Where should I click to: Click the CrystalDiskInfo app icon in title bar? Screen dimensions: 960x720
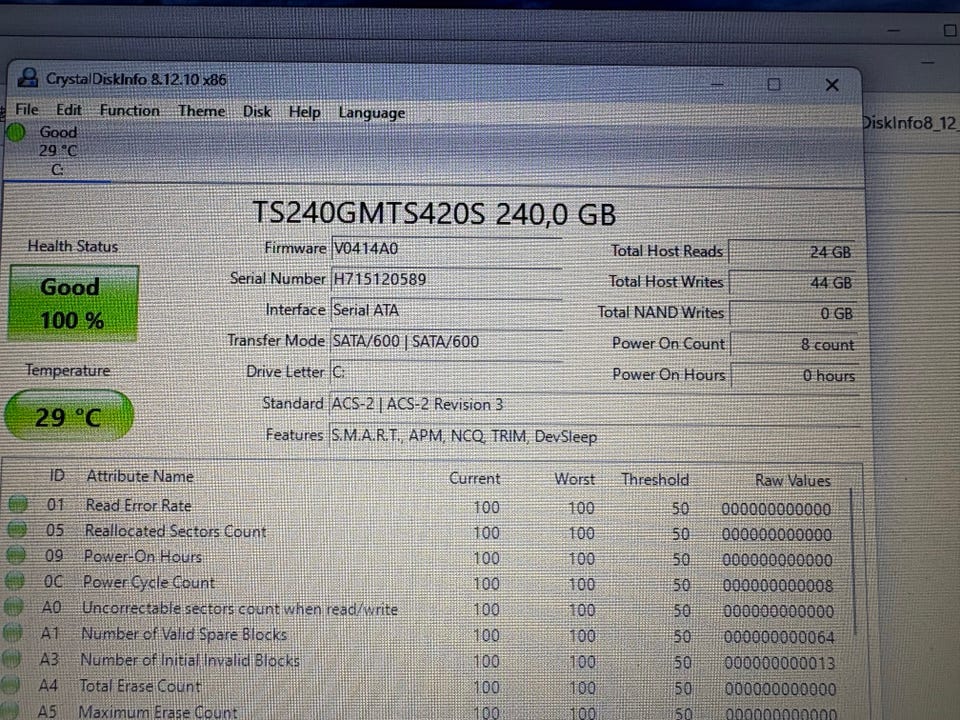tap(28, 78)
